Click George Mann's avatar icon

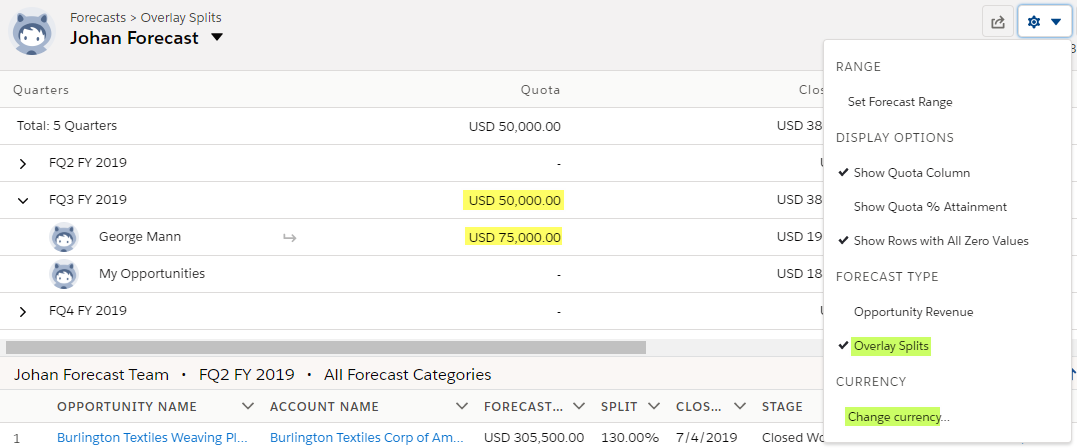pyautogui.click(x=65, y=238)
